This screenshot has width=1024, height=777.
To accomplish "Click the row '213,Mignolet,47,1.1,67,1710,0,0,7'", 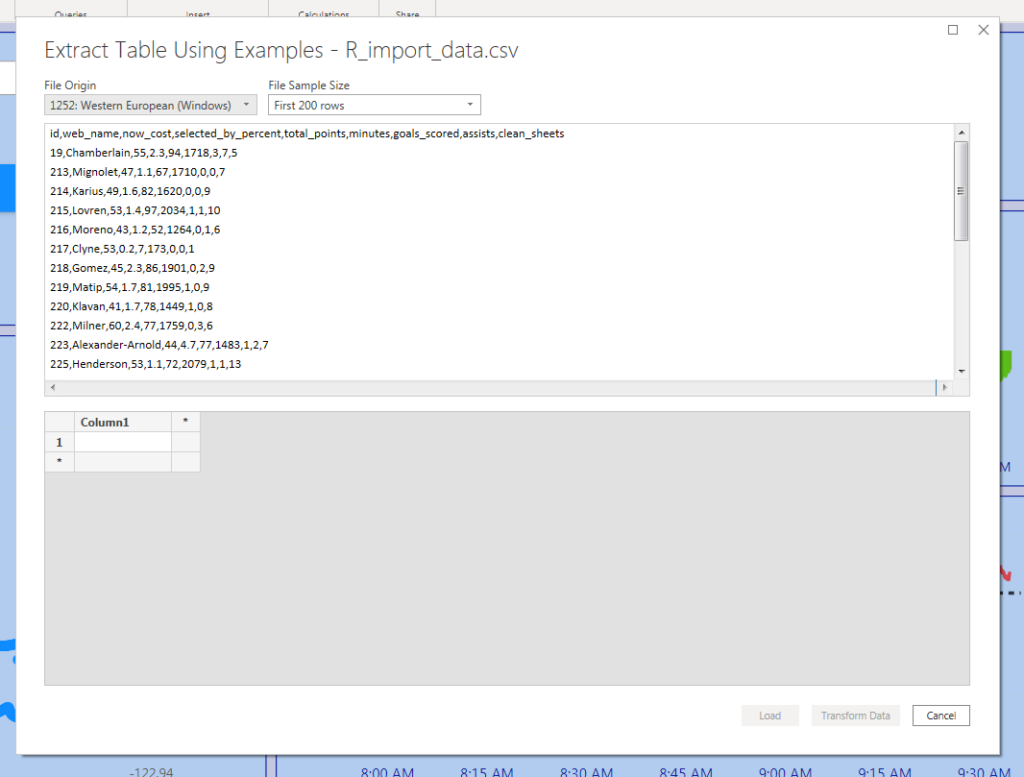I will pyautogui.click(x=138, y=172).
